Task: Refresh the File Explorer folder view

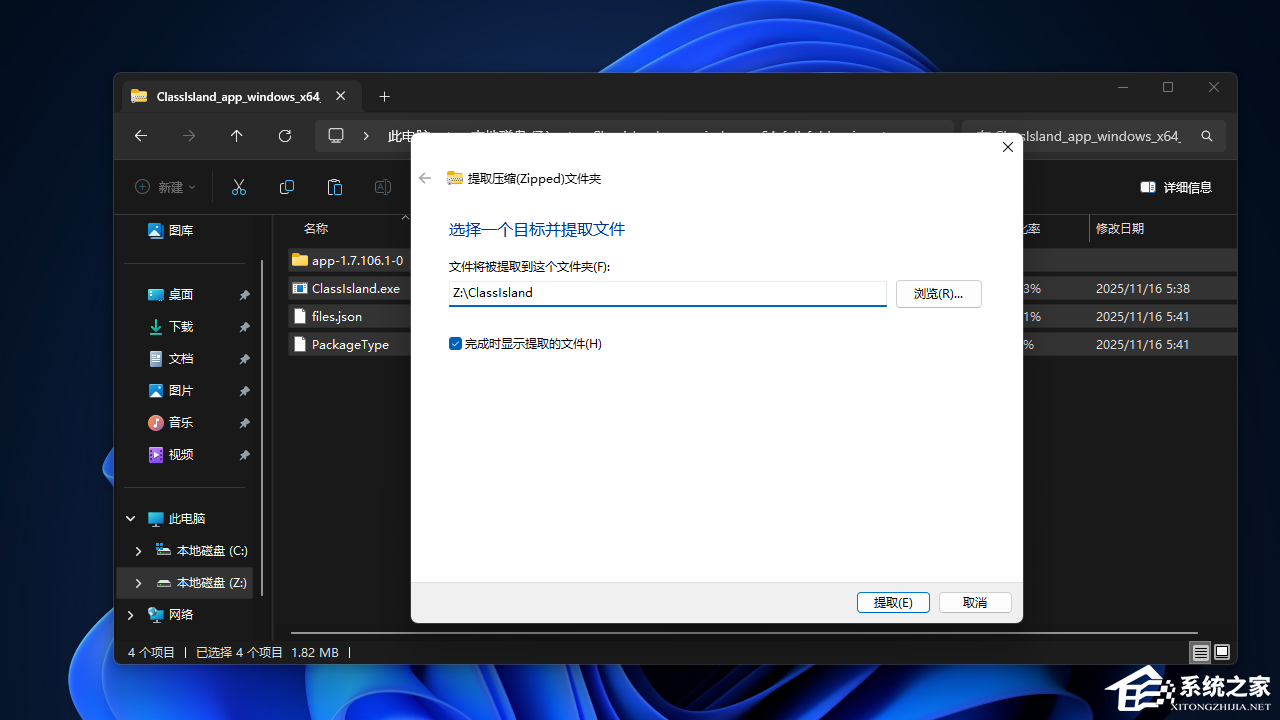Action: [285, 136]
